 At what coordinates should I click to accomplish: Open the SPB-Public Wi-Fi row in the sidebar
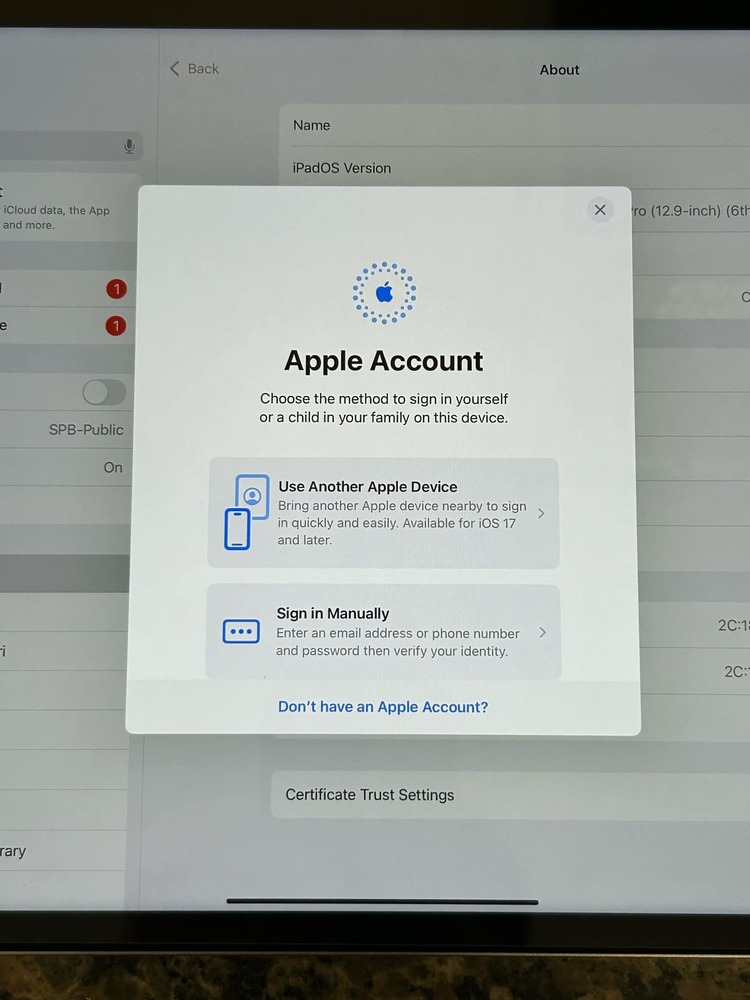(x=64, y=430)
